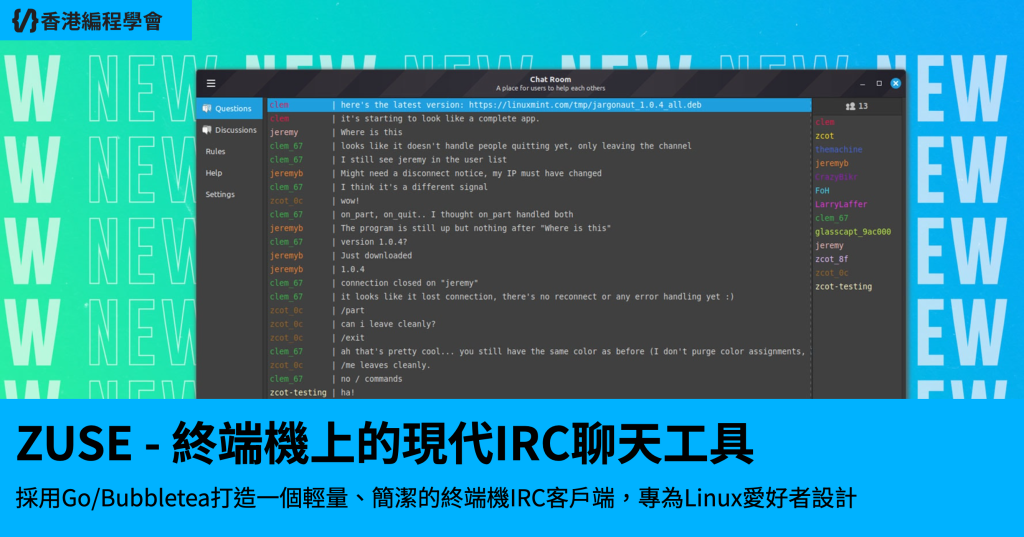
Task: Click message "I still see jeremy in the user list"
Action: pyautogui.click(x=423, y=159)
